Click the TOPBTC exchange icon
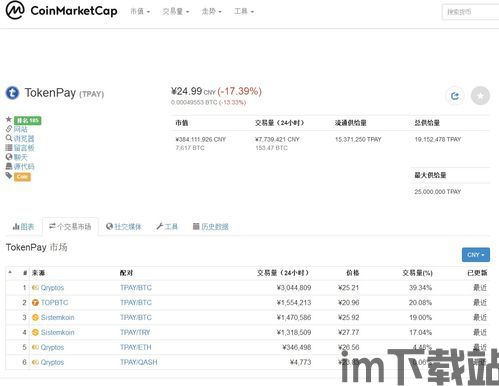Image resolution: width=499 pixels, height=386 pixels. (x=35, y=303)
